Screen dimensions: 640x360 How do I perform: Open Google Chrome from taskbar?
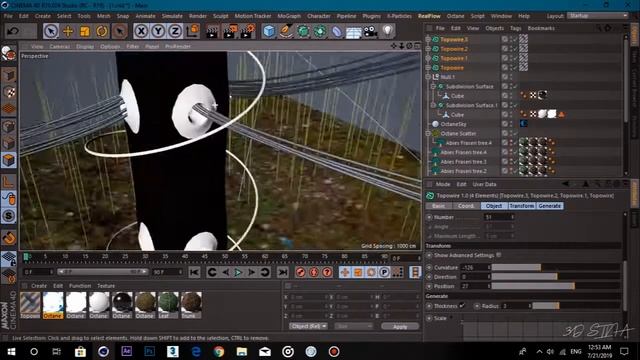click(219, 351)
